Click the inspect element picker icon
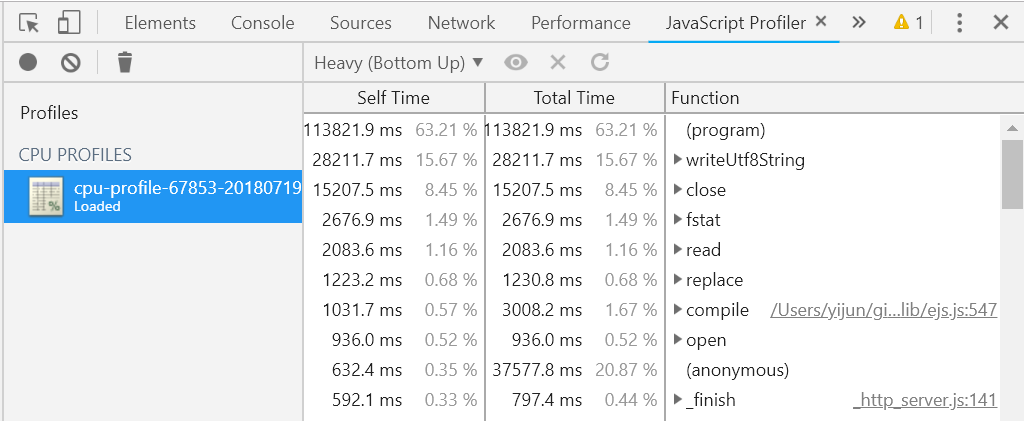1024x421 pixels. [29, 23]
